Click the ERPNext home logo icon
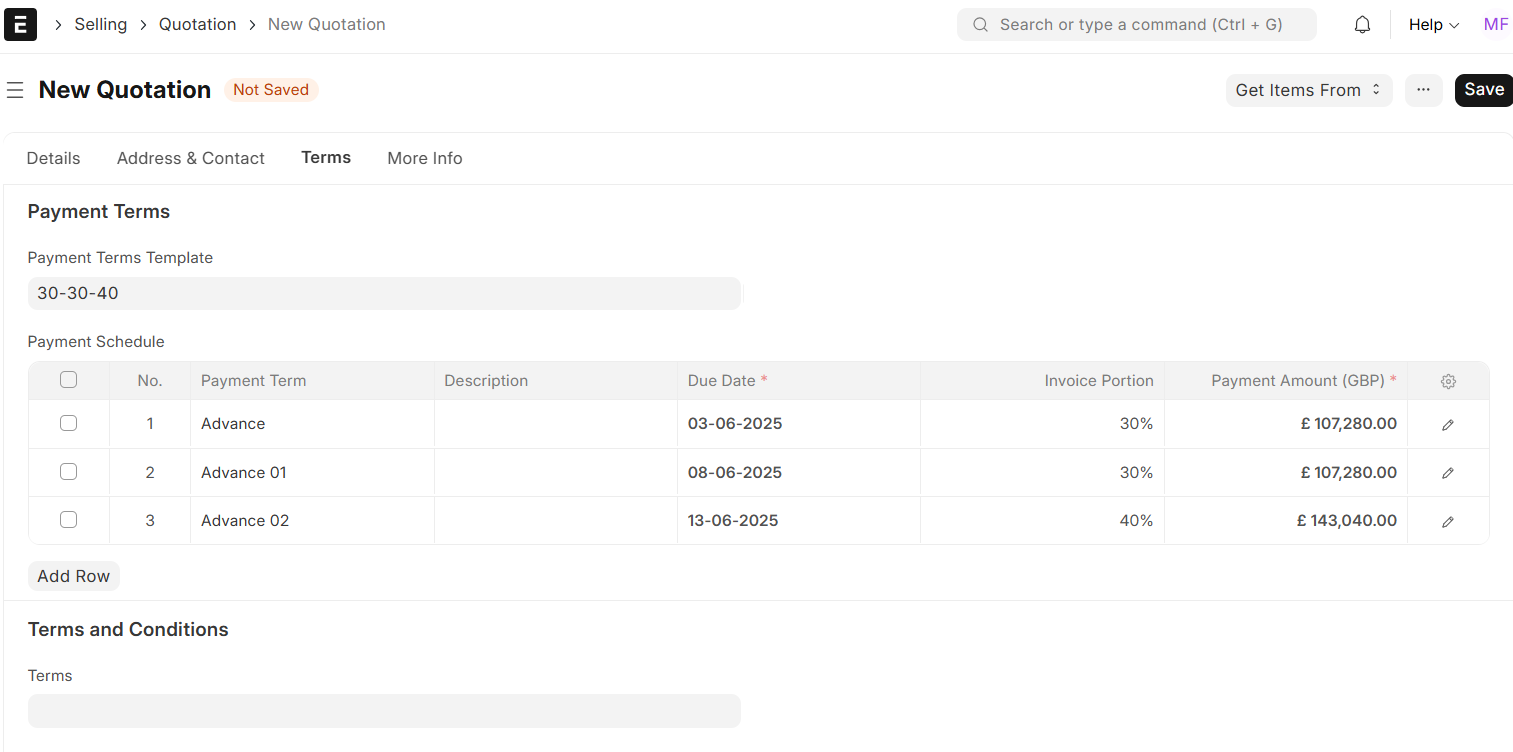Image resolution: width=1513 pixels, height=752 pixels. [21, 24]
